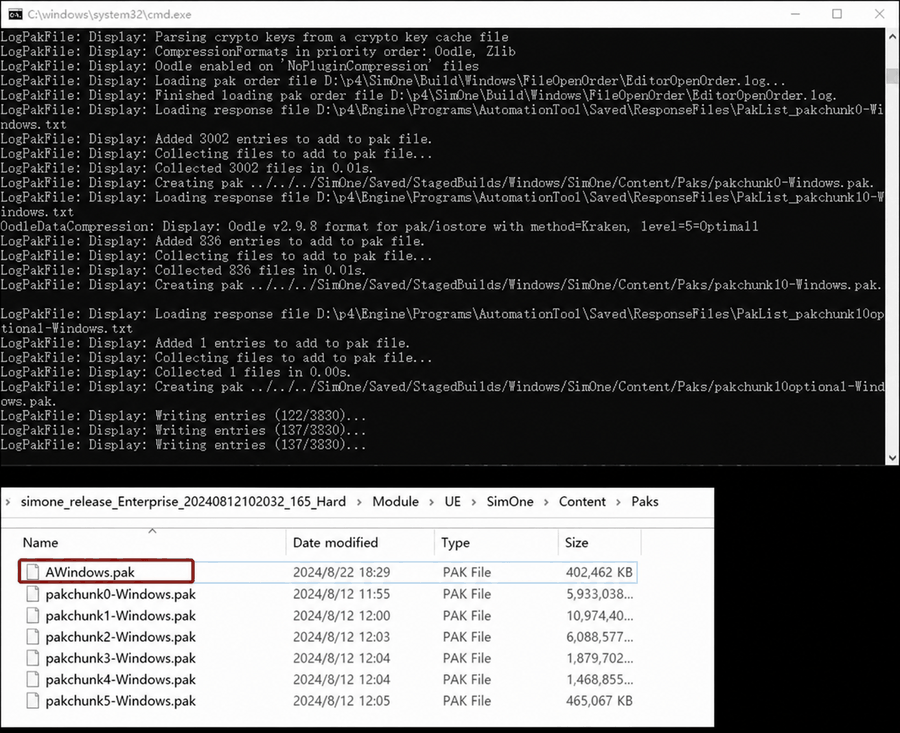Click the pakchunk2-Windows.pak file icon
This screenshot has height=733, width=900.
[33, 637]
